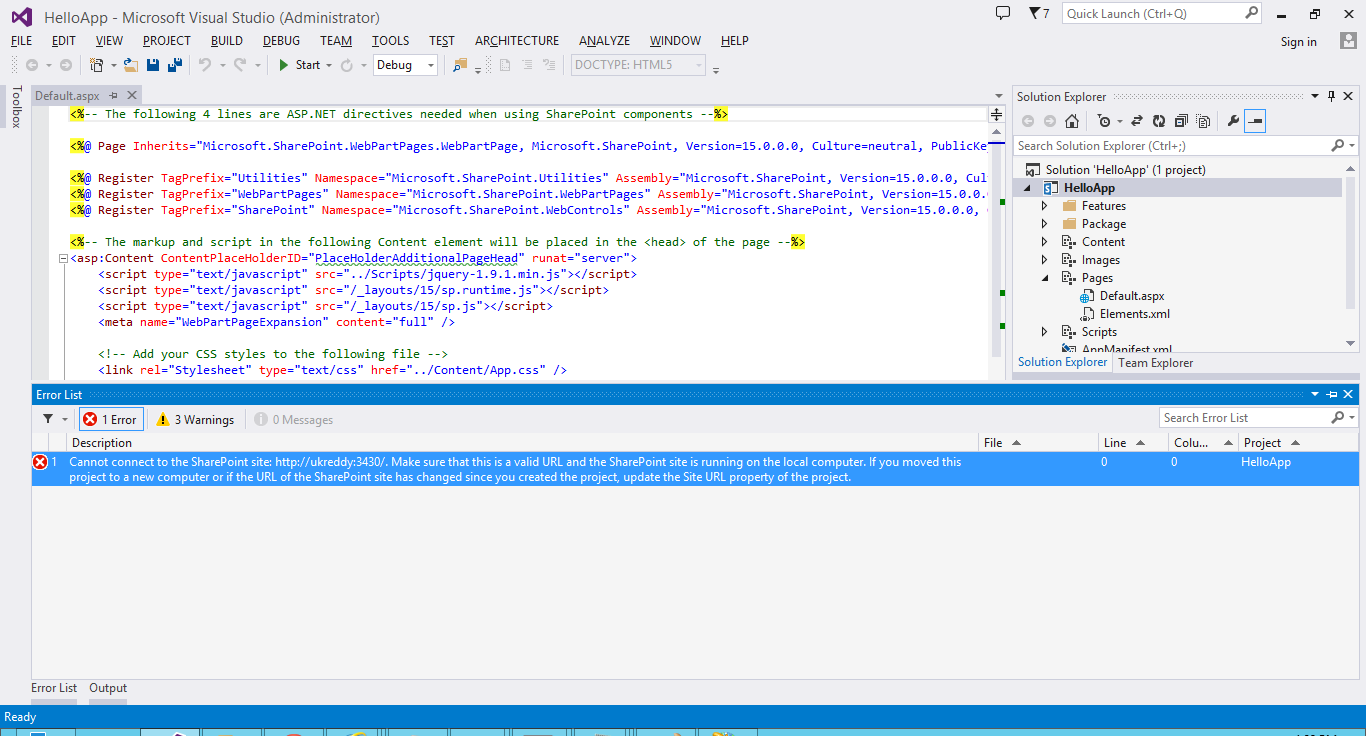This screenshot has height=736, width=1366.
Task: Click the Open File folder icon
Action: [130, 65]
